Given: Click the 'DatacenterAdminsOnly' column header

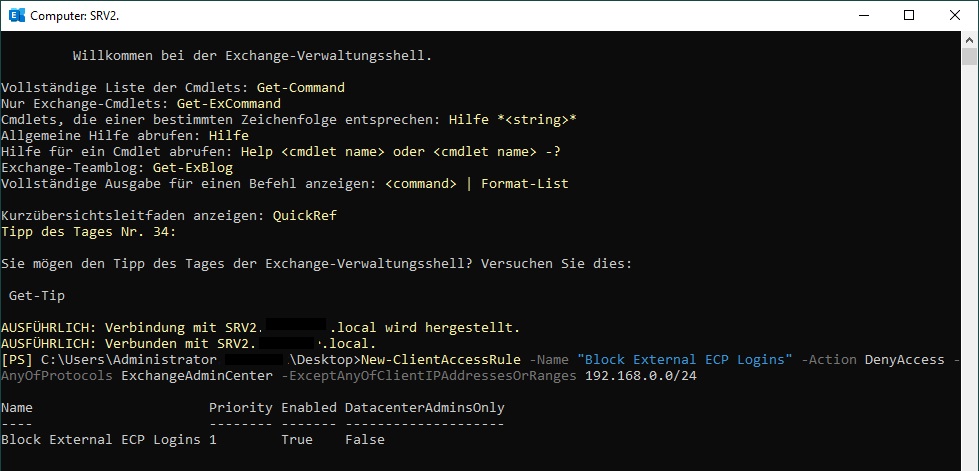Looking at the screenshot, I should (x=425, y=408).
